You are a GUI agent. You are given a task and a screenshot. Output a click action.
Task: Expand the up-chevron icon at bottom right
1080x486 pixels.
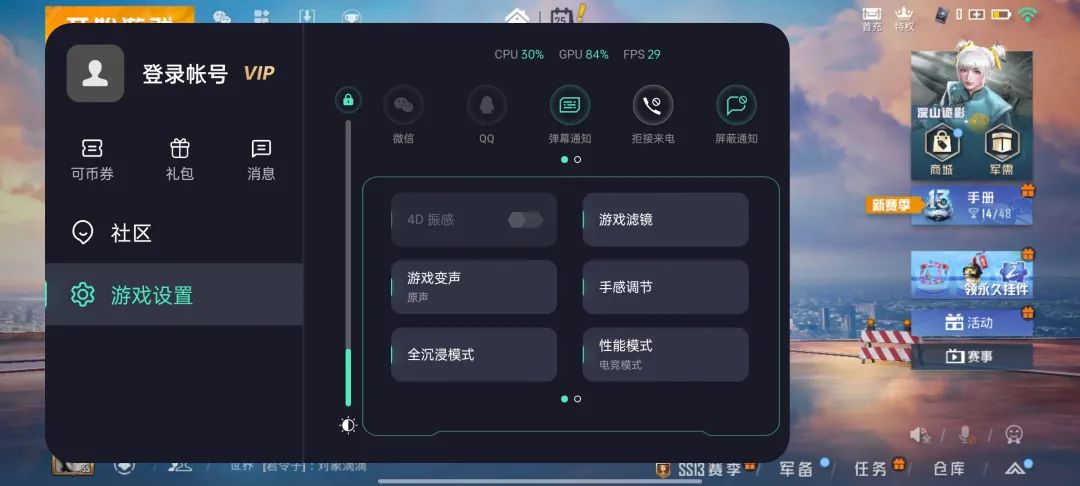[1015, 469]
